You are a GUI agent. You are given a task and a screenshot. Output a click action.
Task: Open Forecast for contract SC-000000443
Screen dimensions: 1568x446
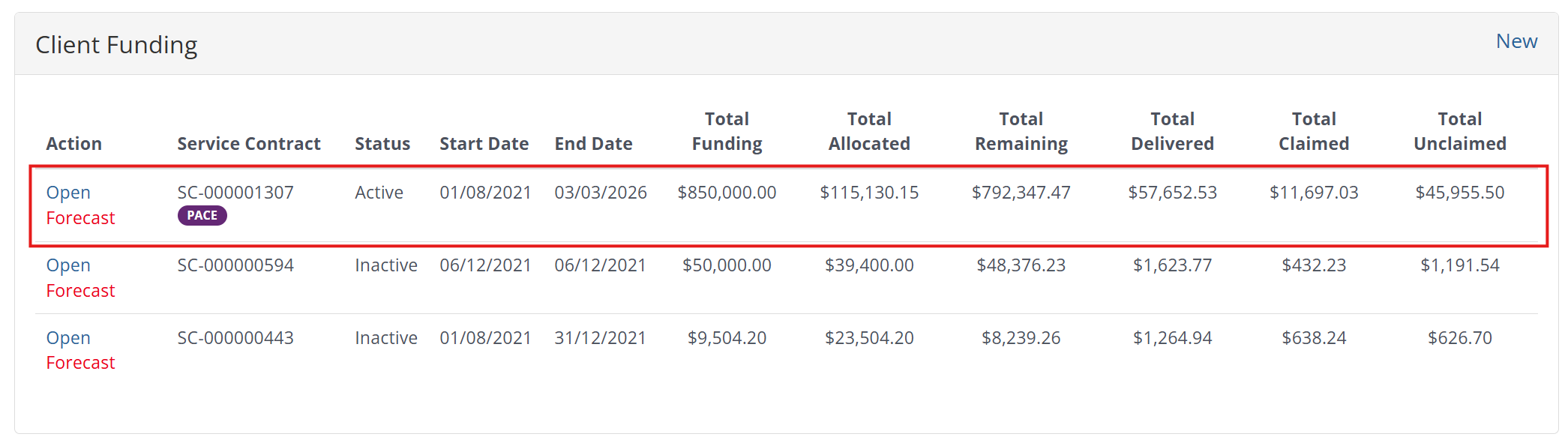(x=80, y=363)
